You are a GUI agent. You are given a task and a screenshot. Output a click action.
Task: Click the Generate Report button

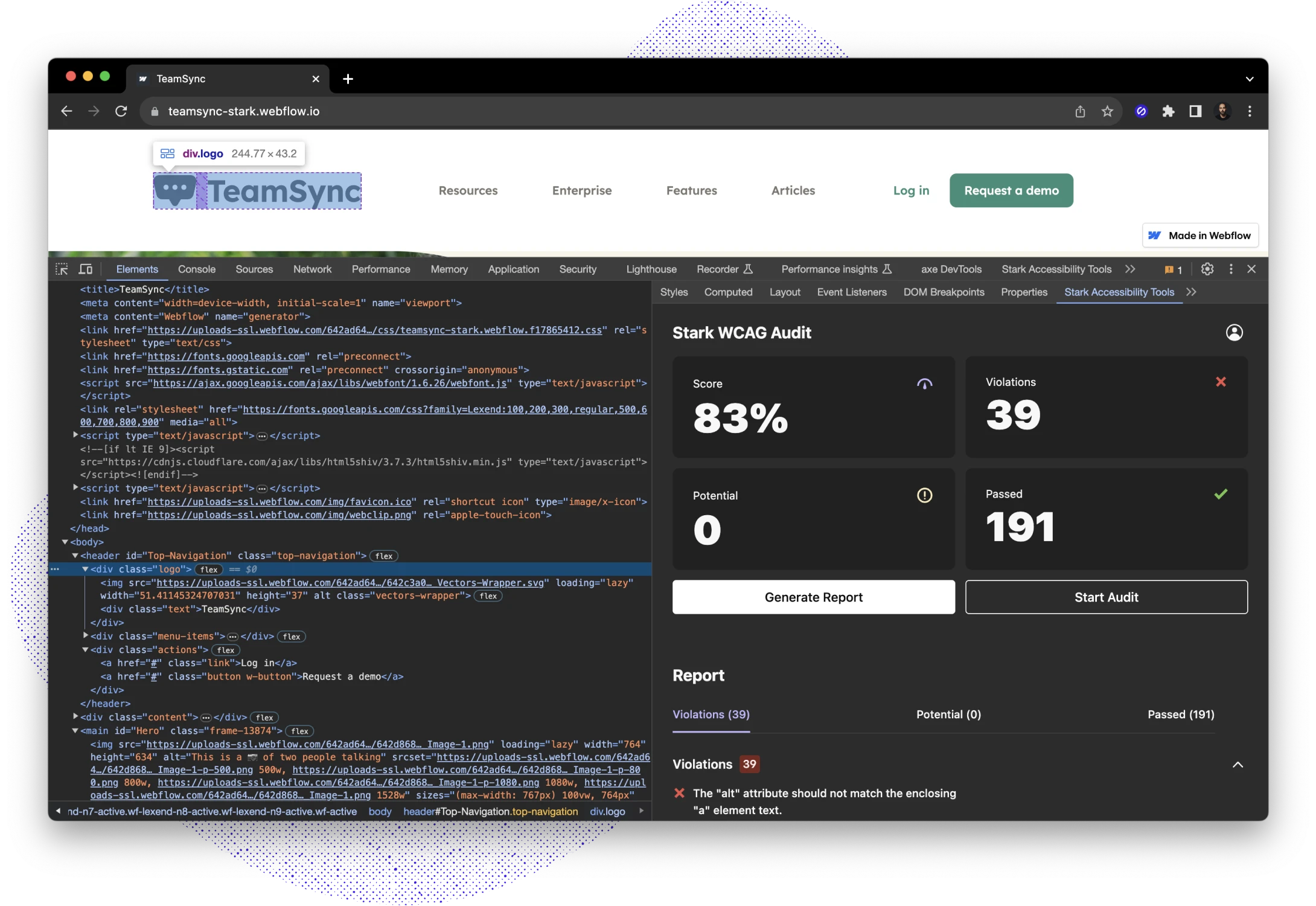[813, 597]
